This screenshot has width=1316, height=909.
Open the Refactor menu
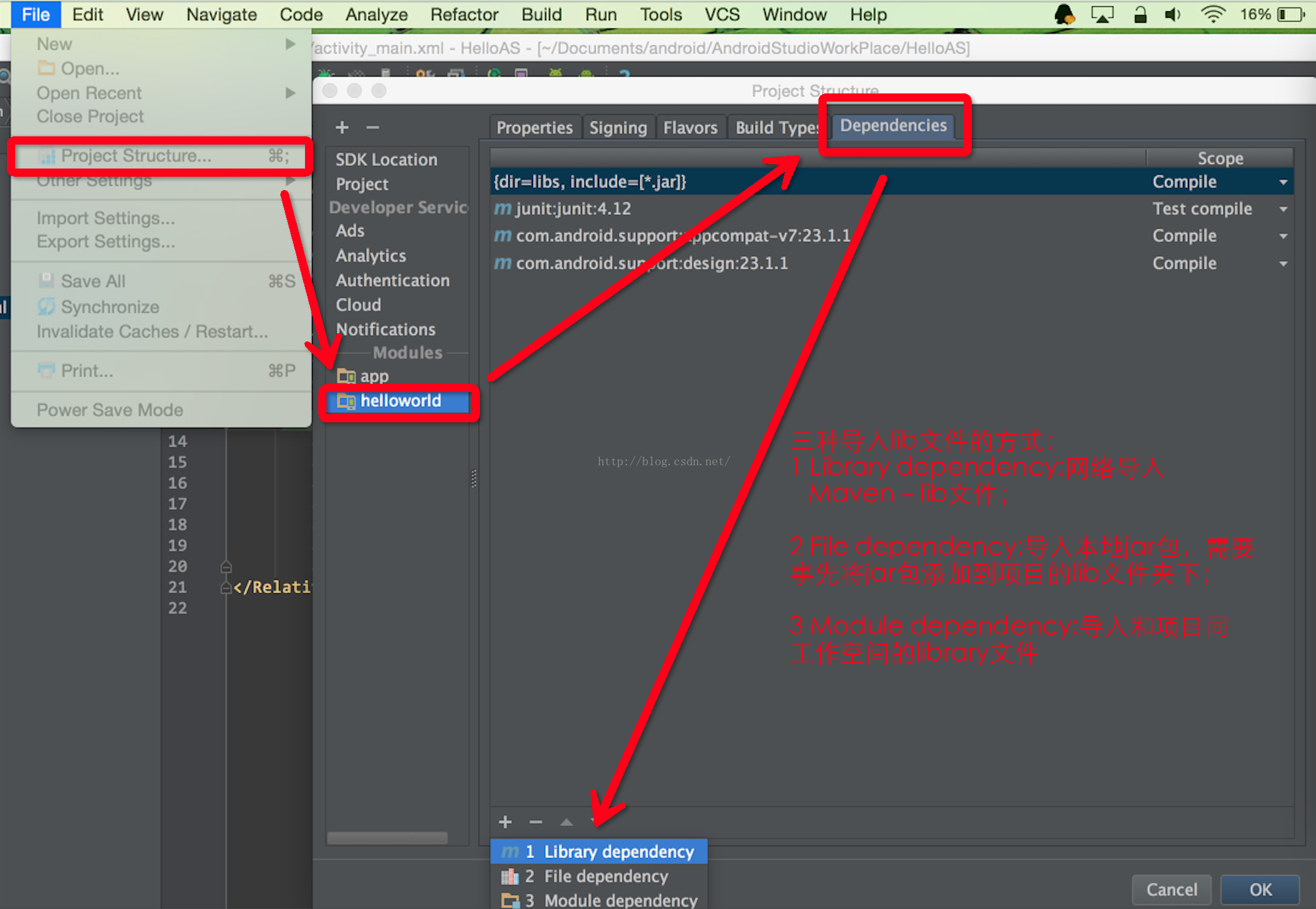(464, 14)
